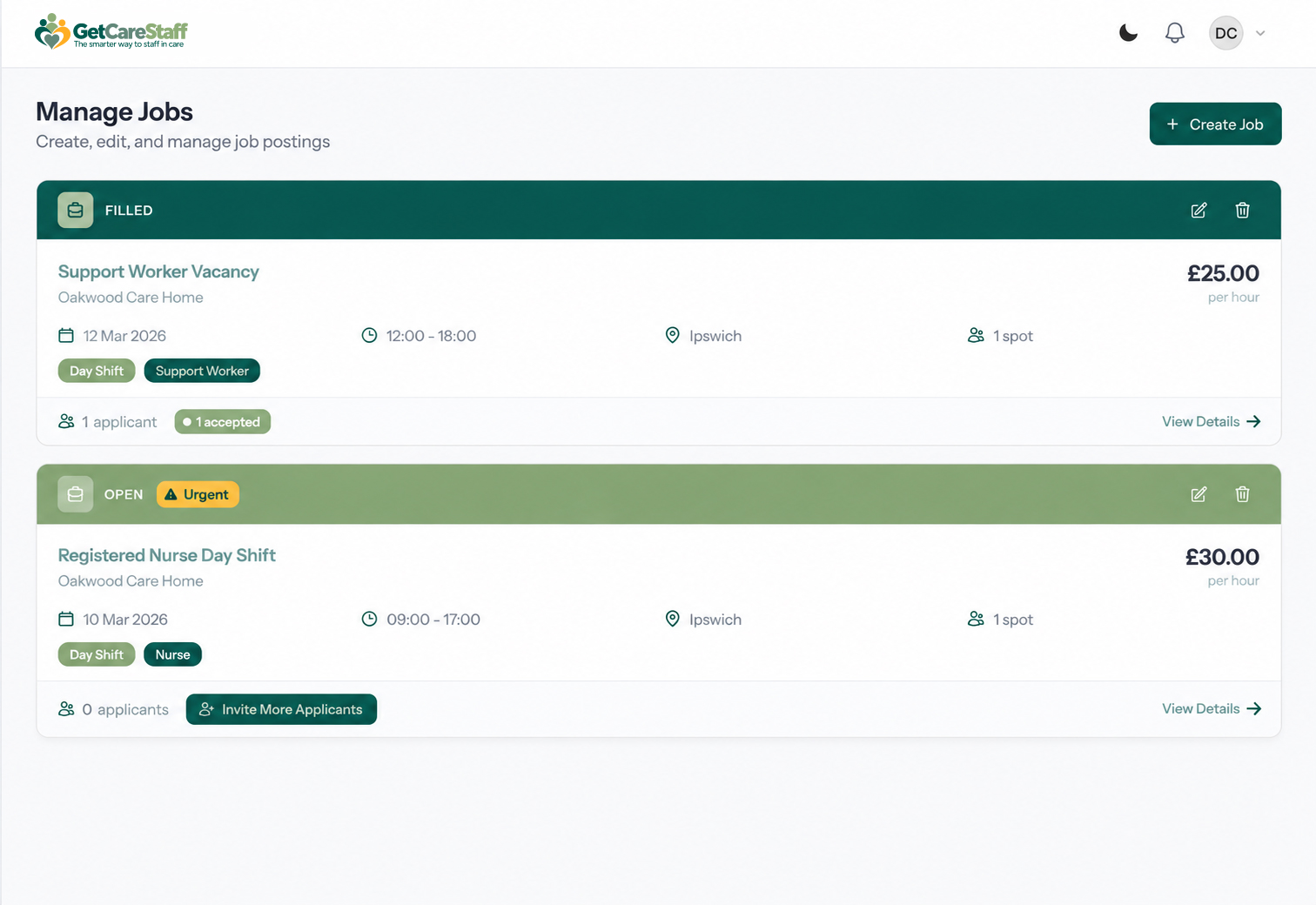Image resolution: width=1316 pixels, height=905 pixels.
Task: View Details for Support Worker Vacancy
Action: pyautogui.click(x=1212, y=421)
